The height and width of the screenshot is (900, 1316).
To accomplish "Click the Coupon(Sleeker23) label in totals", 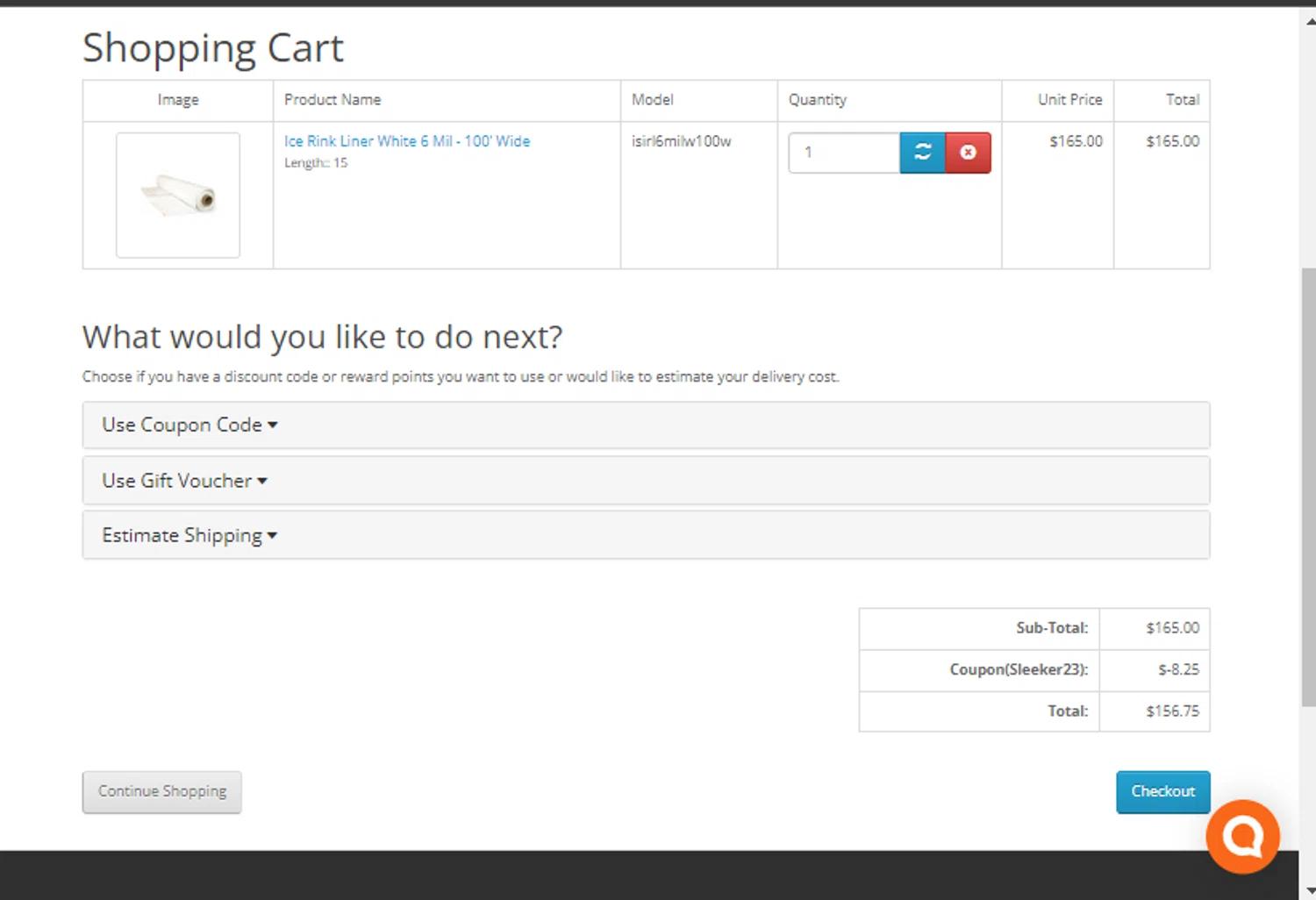I will (x=1018, y=670).
